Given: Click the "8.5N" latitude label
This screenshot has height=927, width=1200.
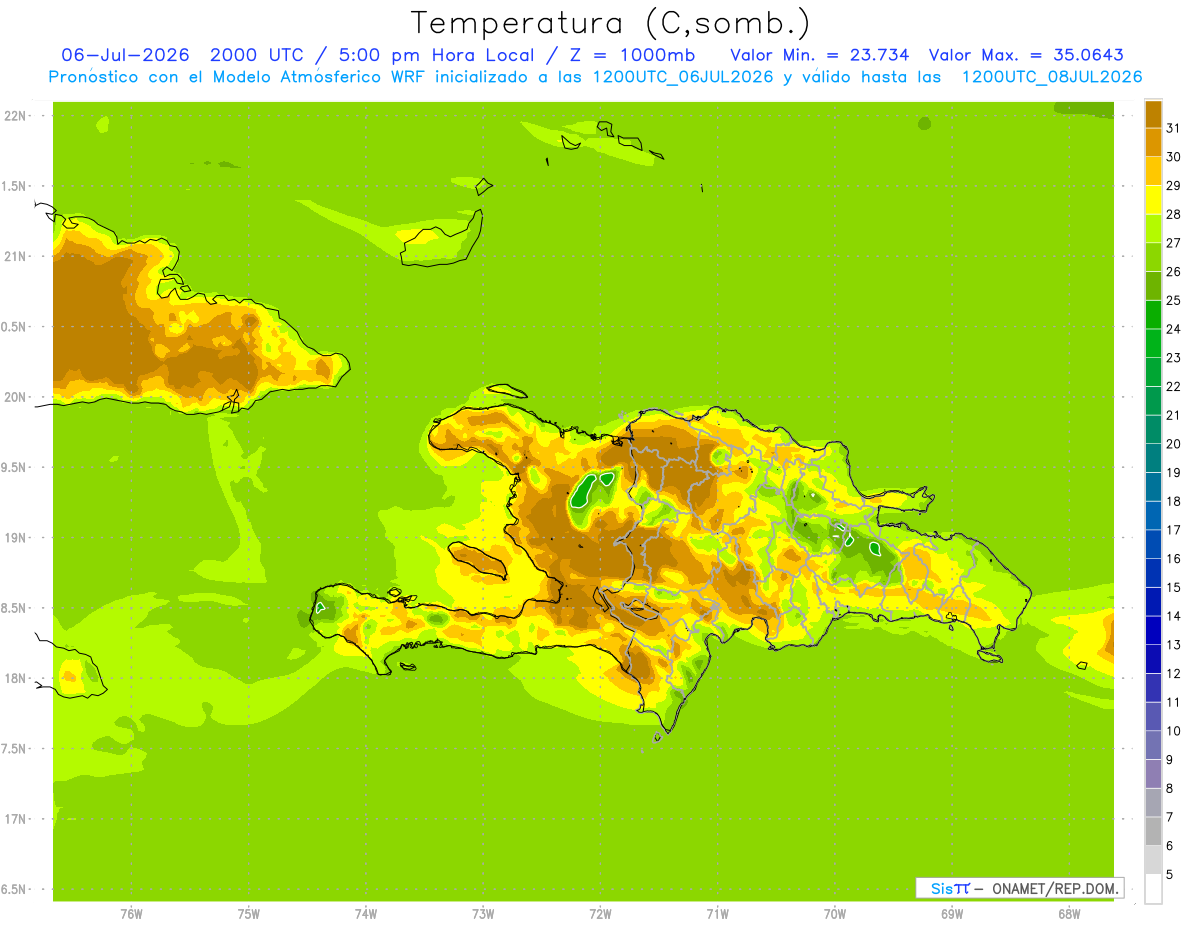Looking at the screenshot, I should tap(15, 608).
